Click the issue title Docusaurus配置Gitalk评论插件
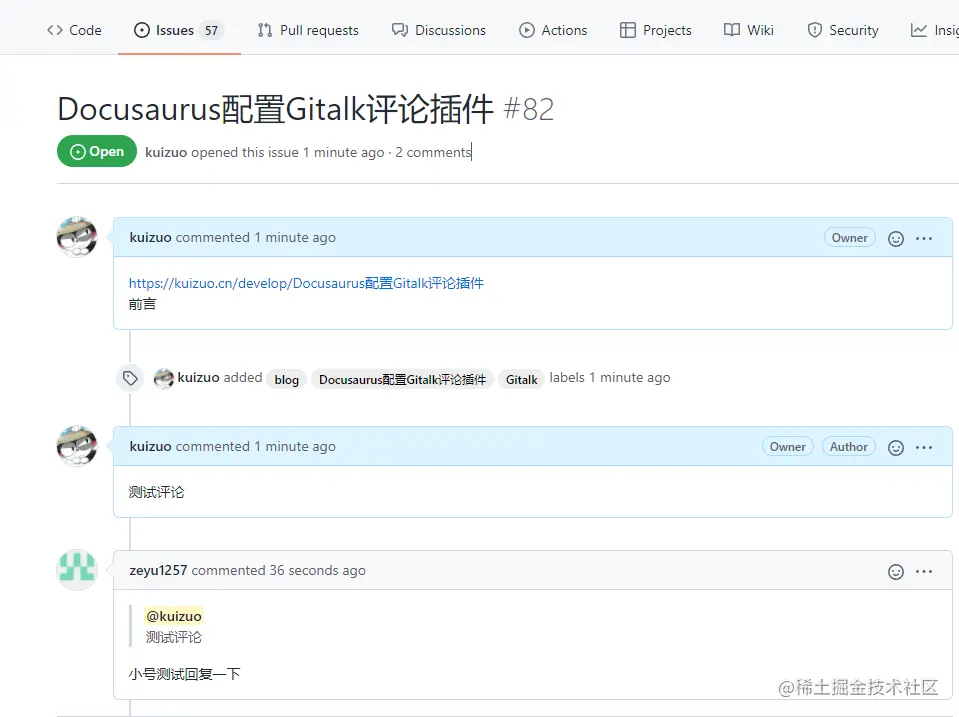Viewport: 959px width, 717px height. pos(275,109)
